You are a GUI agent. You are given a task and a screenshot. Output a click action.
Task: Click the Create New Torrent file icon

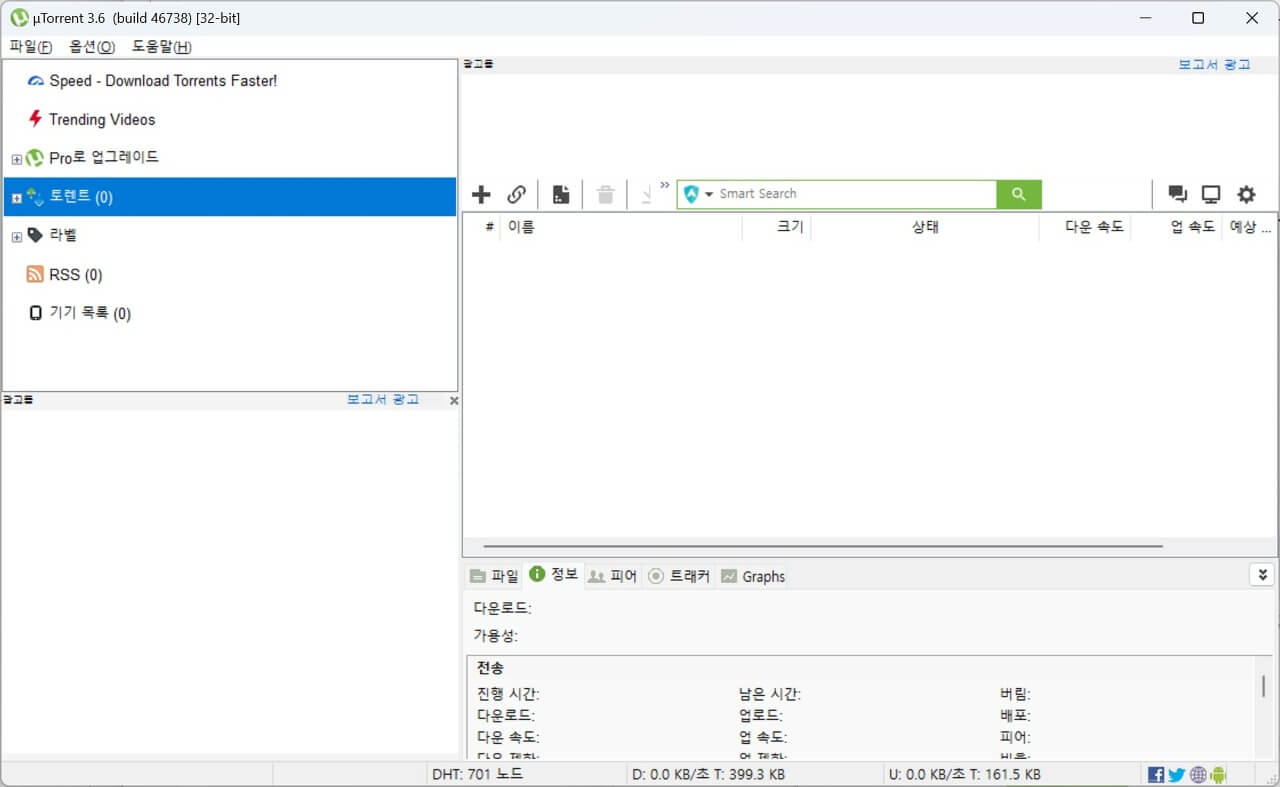click(561, 195)
